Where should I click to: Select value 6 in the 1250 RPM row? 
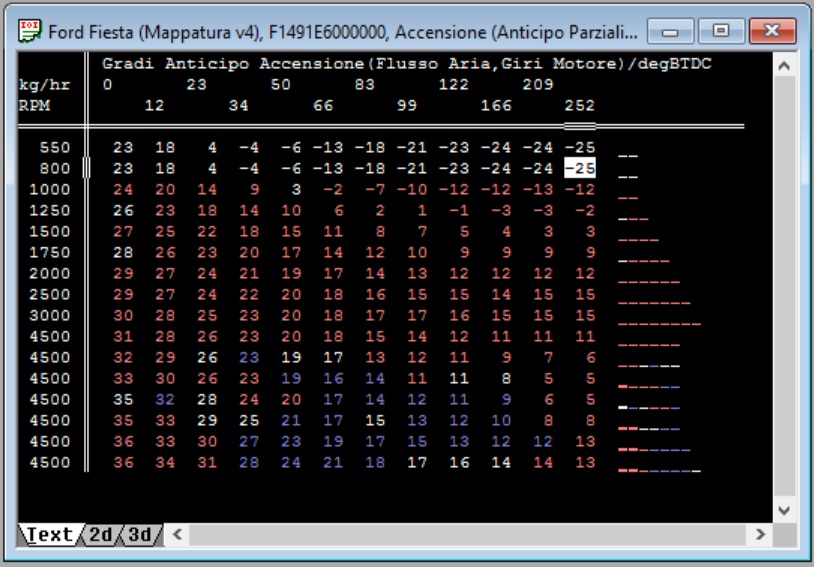pos(338,211)
